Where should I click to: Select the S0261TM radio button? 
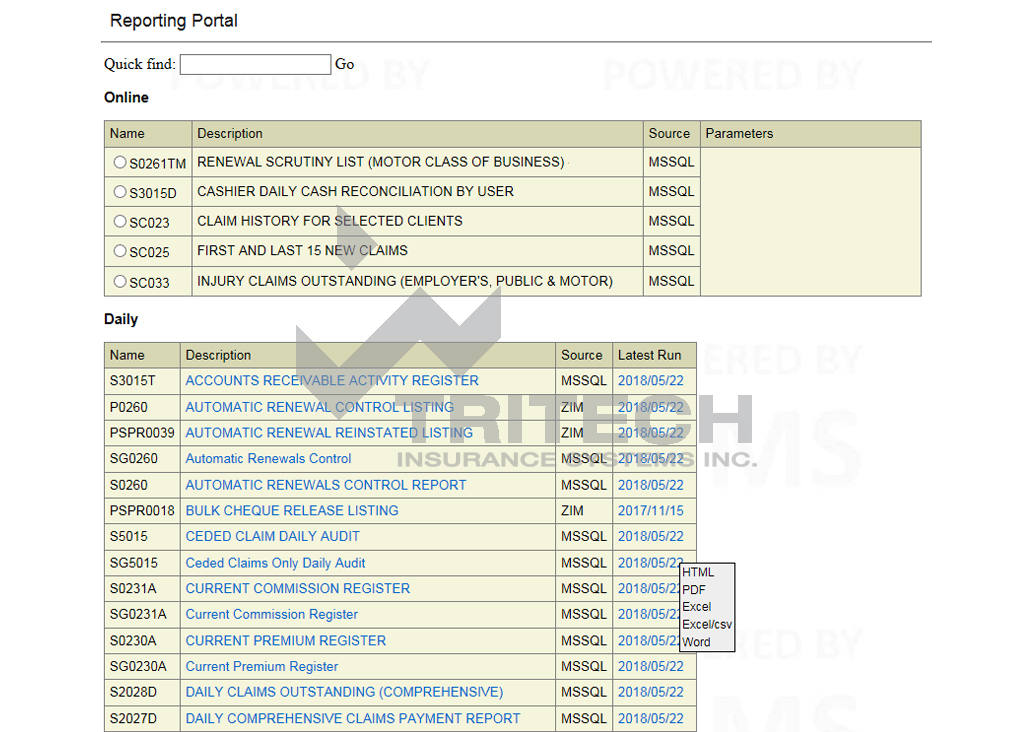pyautogui.click(x=120, y=162)
